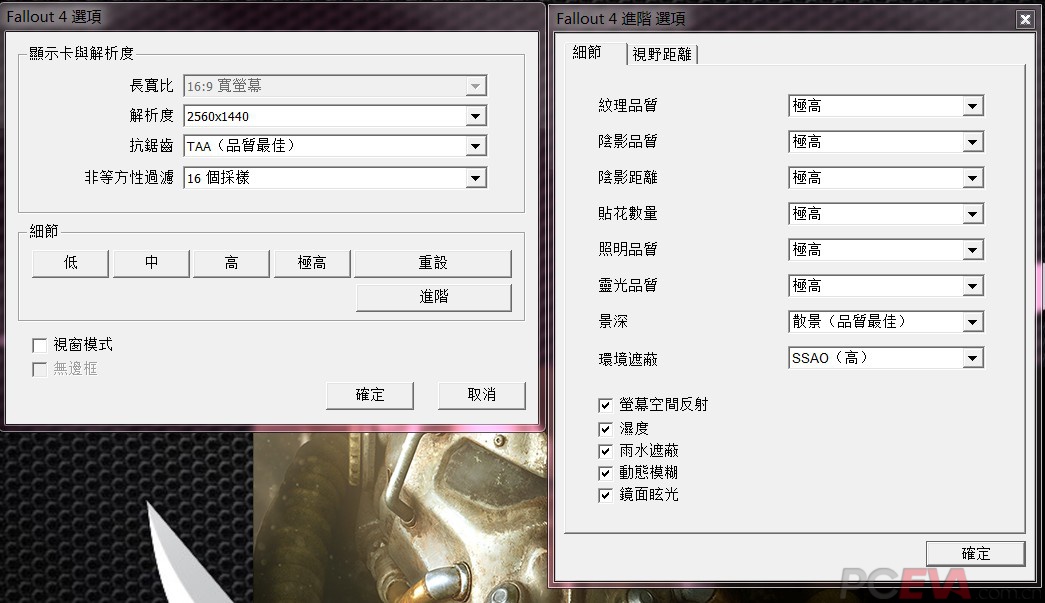Image resolution: width=1045 pixels, height=603 pixels.
Task: Uncheck the 濕度 checkbox
Action: click(x=605, y=429)
